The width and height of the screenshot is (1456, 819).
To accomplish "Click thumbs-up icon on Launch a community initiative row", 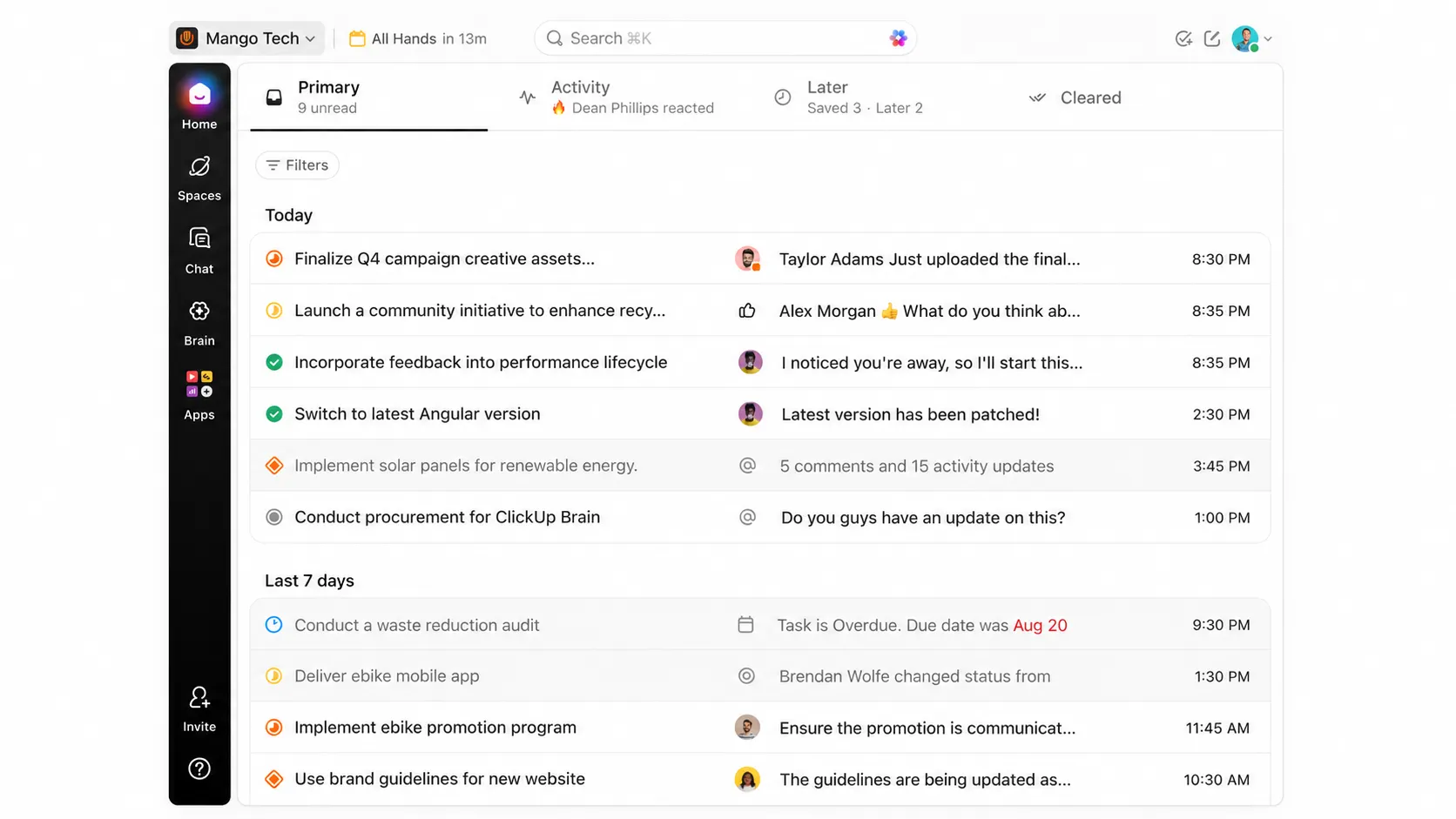I will [x=747, y=311].
